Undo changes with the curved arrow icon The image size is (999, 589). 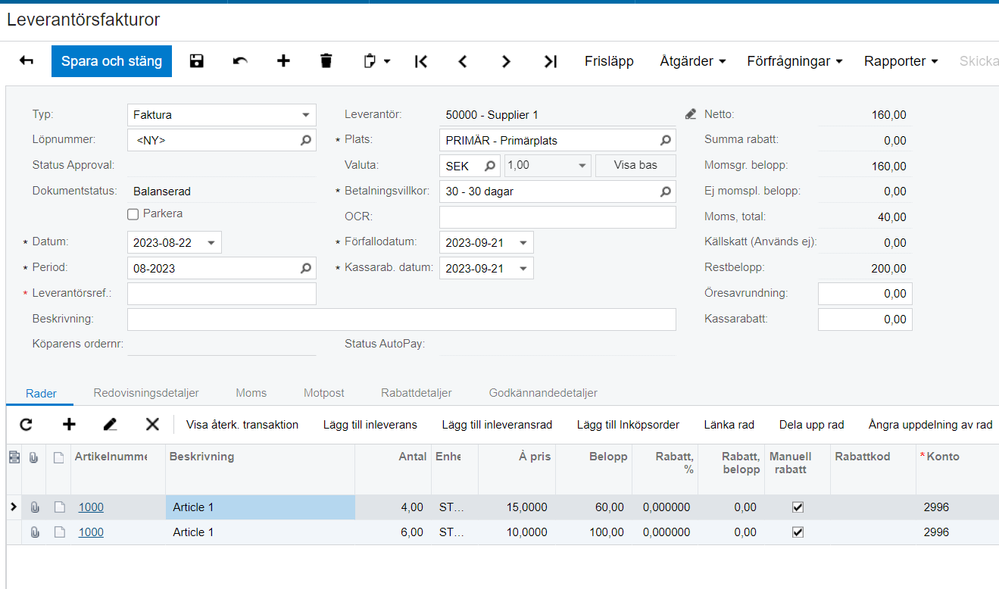(240, 61)
